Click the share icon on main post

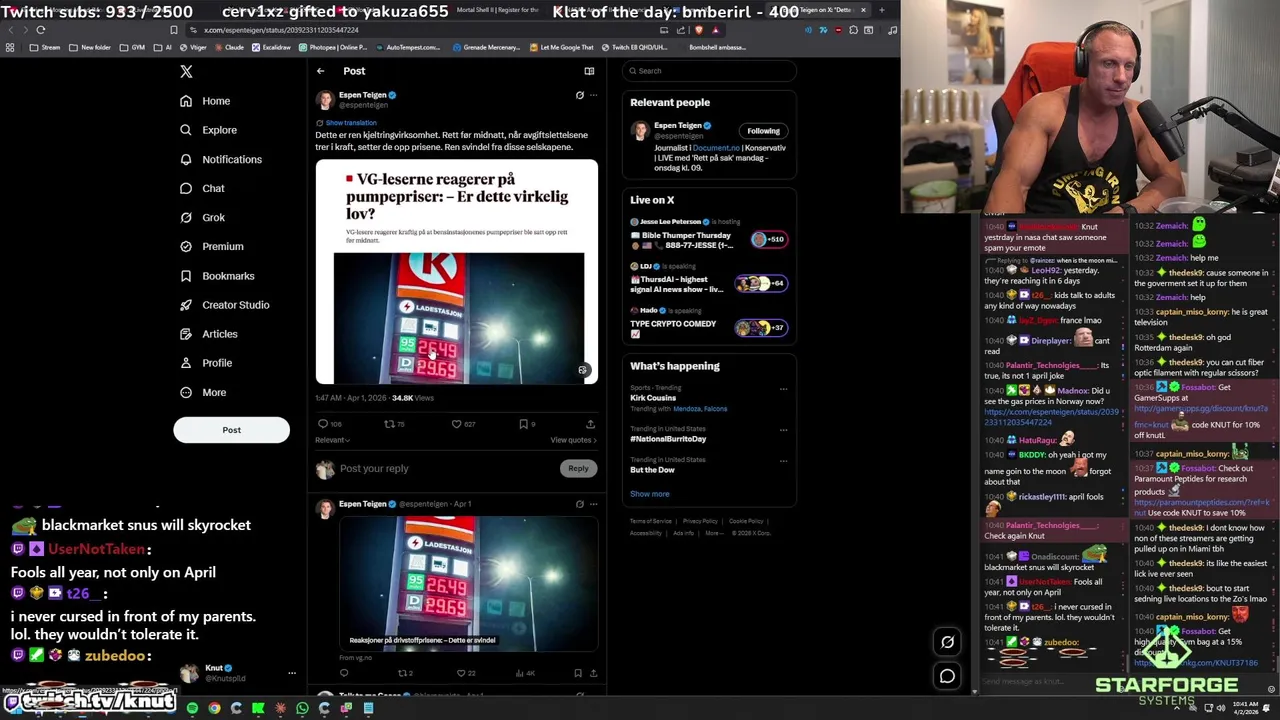pyautogui.click(x=590, y=424)
